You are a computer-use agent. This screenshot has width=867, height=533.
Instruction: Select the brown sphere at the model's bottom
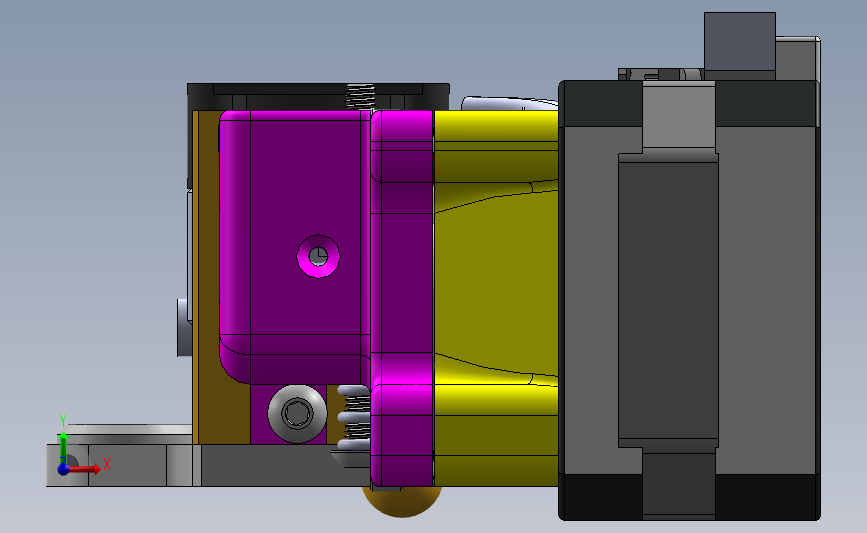pos(402,501)
